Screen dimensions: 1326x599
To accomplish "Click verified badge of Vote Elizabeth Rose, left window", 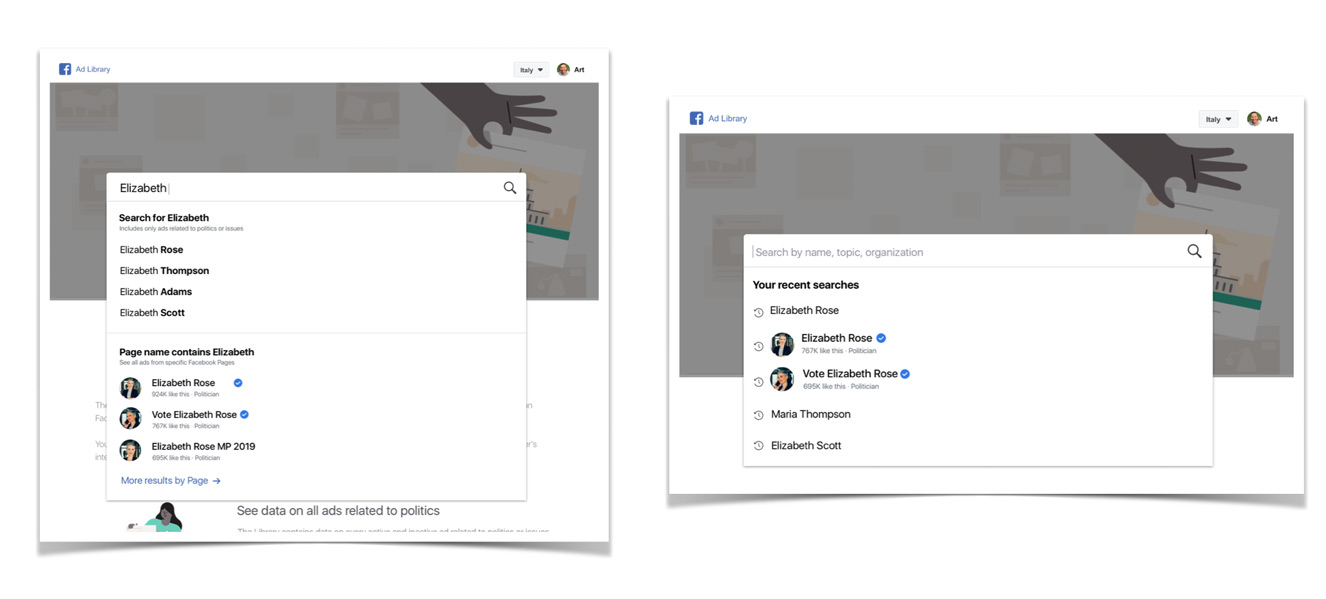I will 244,414.
